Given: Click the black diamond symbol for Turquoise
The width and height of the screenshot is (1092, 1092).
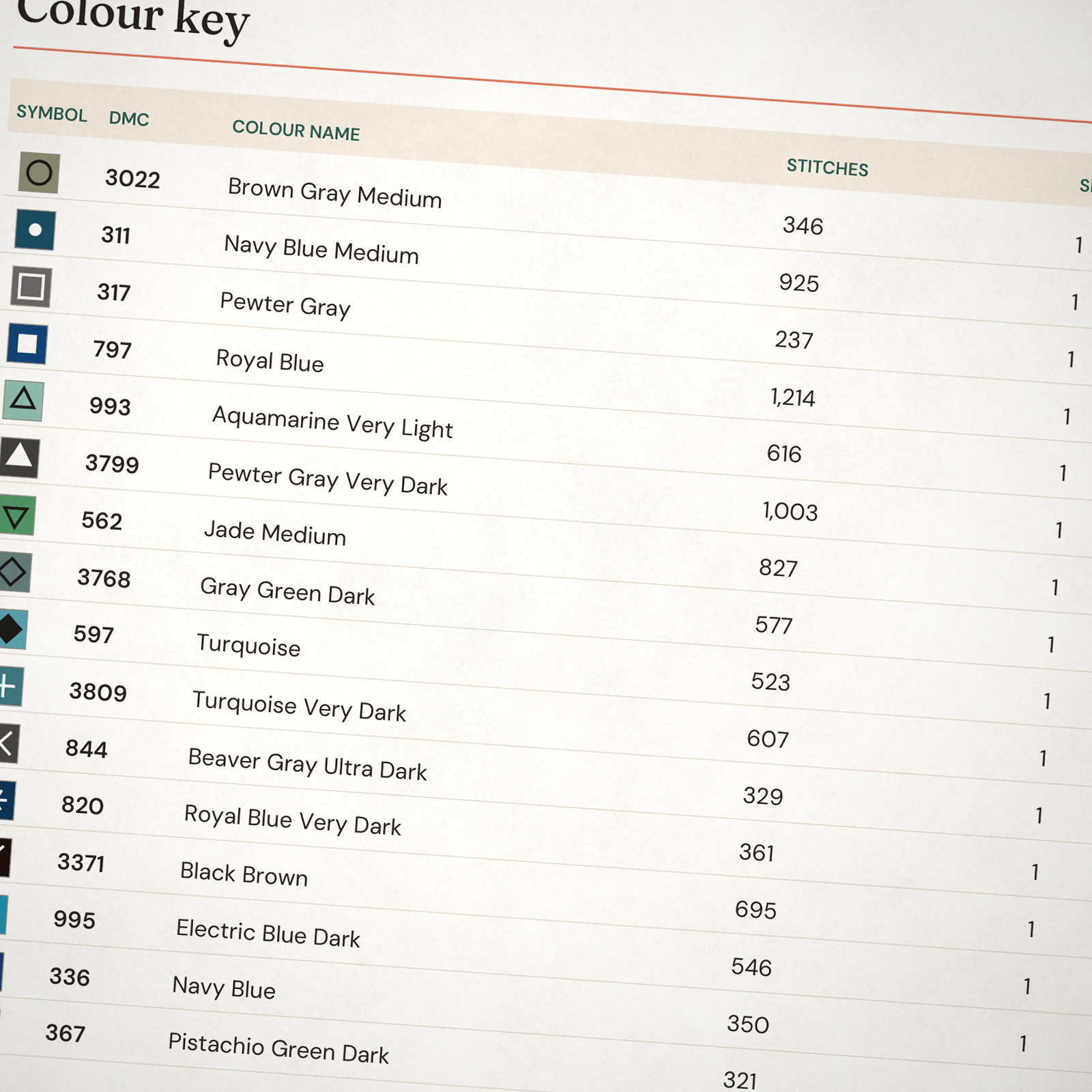Looking at the screenshot, I should (x=12, y=629).
